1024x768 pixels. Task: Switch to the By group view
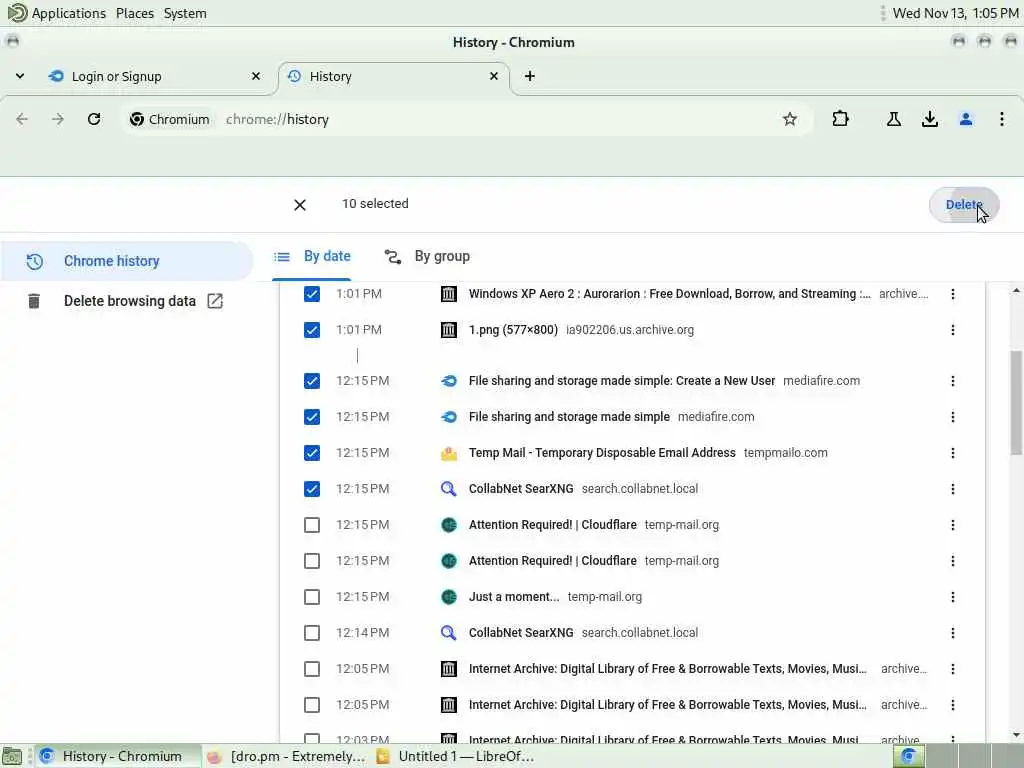(x=427, y=256)
